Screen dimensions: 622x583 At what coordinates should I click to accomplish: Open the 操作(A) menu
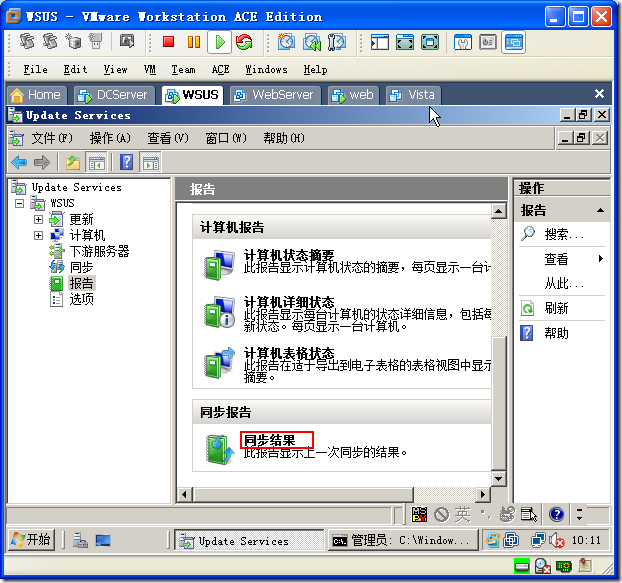click(x=110, y=138)
